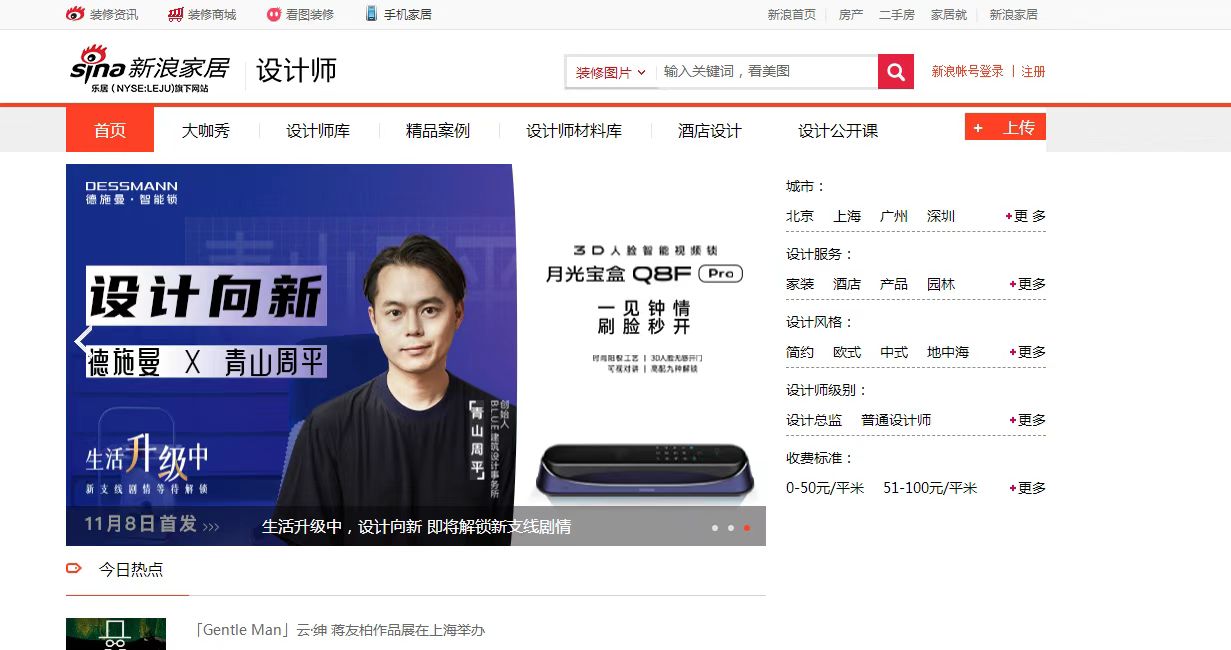Expand more cities with 更多 under 城市
This screenshot has width=1231, height=650.
coord(1027,216)
